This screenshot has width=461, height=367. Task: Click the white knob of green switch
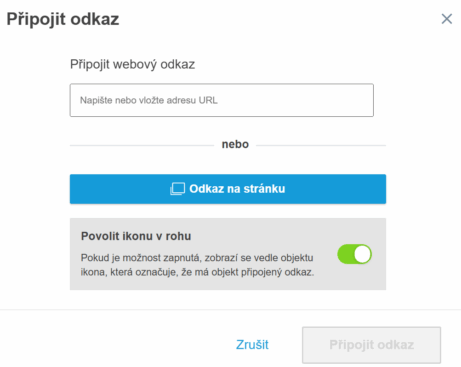[362, 254]
